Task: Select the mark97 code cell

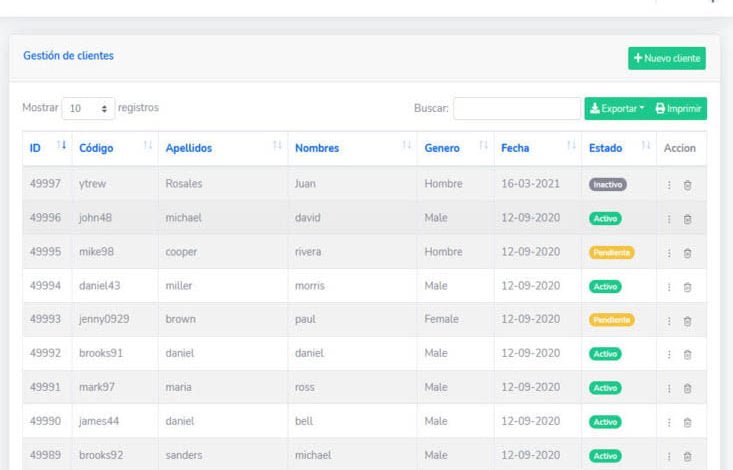Action: [x=115, y=387]
